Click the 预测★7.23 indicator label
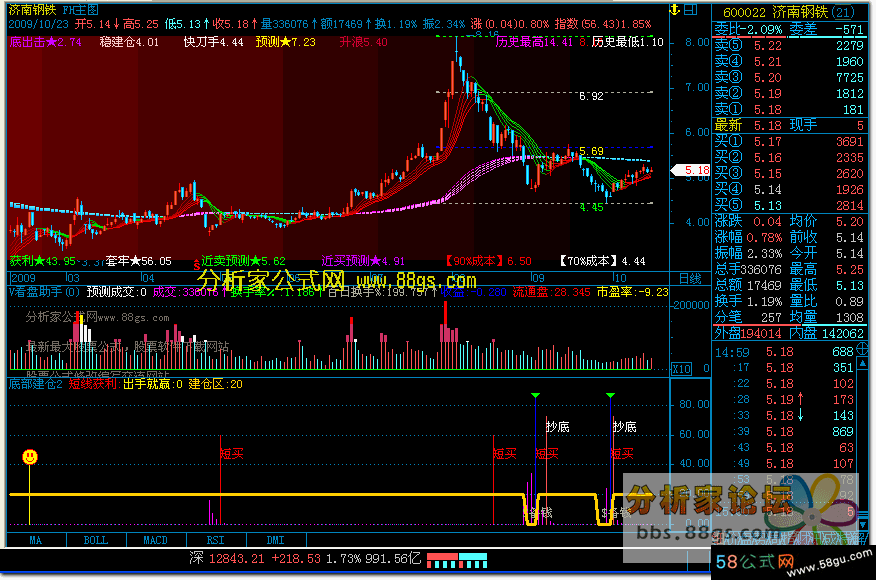Screen dimensions: 876x580 tap(286, 42)
